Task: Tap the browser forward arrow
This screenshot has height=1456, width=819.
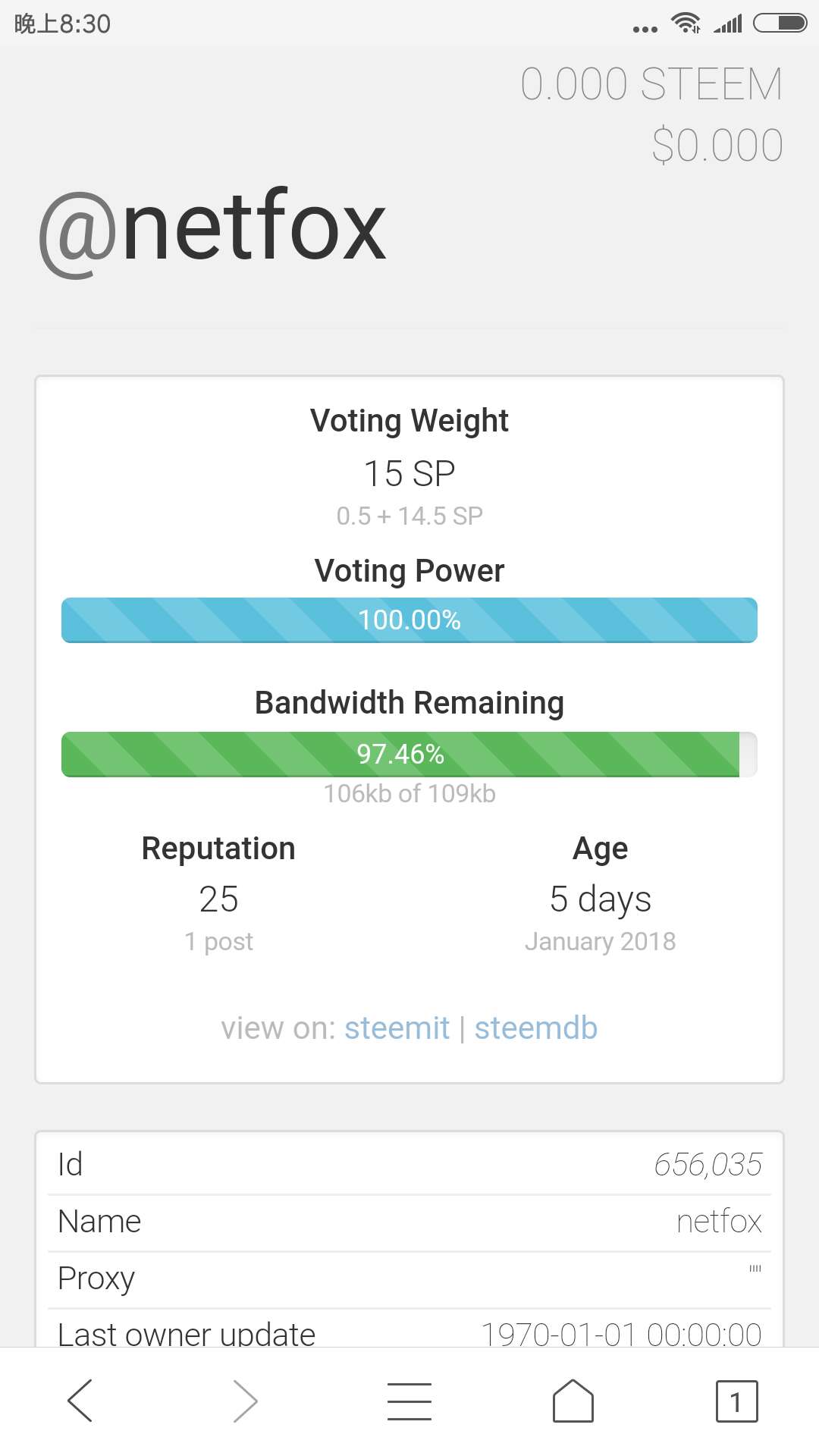Action: [244, 1401]
